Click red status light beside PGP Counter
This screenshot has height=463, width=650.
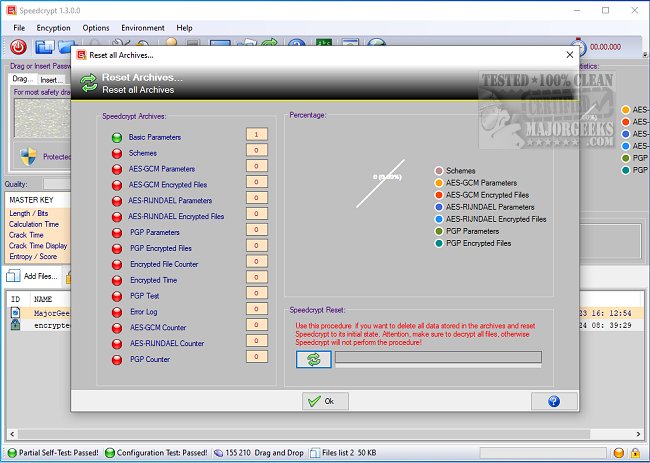point(117,360)
